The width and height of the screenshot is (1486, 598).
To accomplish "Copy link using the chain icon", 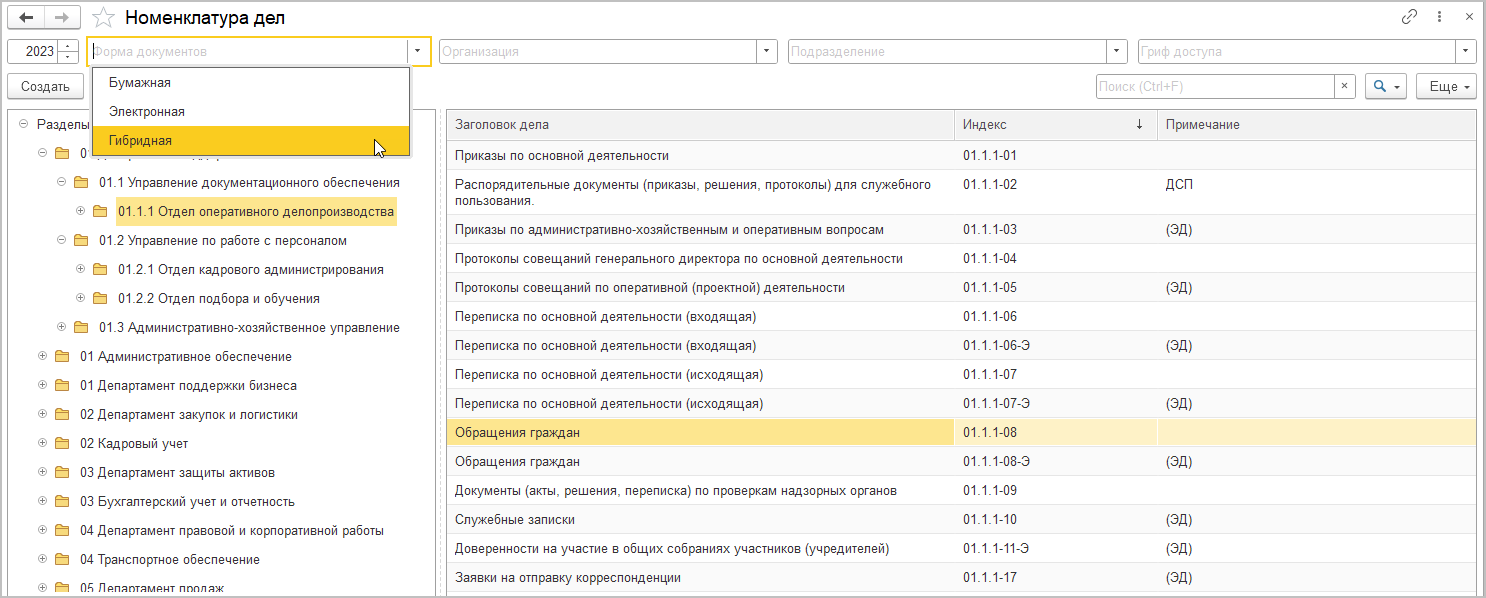I will click(x=1410, y=17).
